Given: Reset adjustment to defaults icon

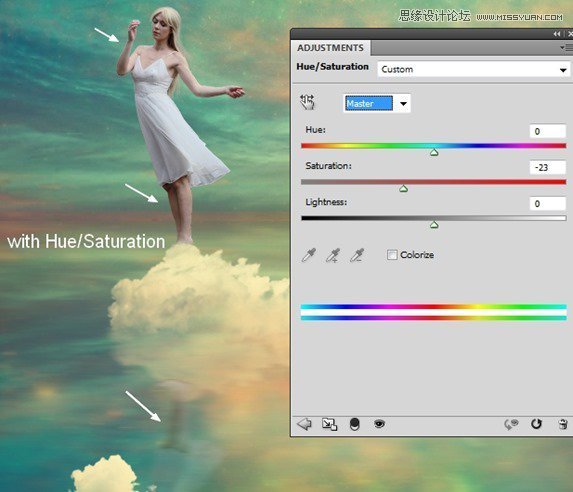Looking at the screenshot, I should (536, 424).
